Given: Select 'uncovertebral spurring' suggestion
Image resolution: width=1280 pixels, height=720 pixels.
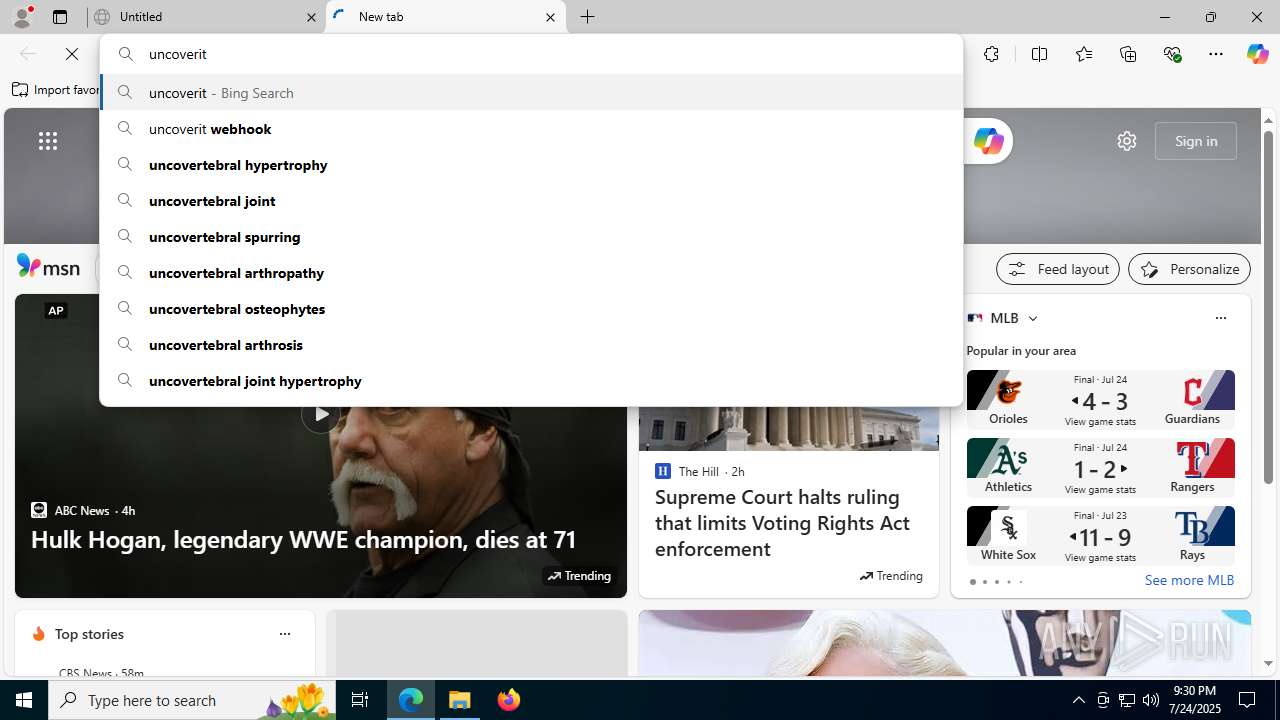Looking at the screenshot, I should click(x=532, y=236).
